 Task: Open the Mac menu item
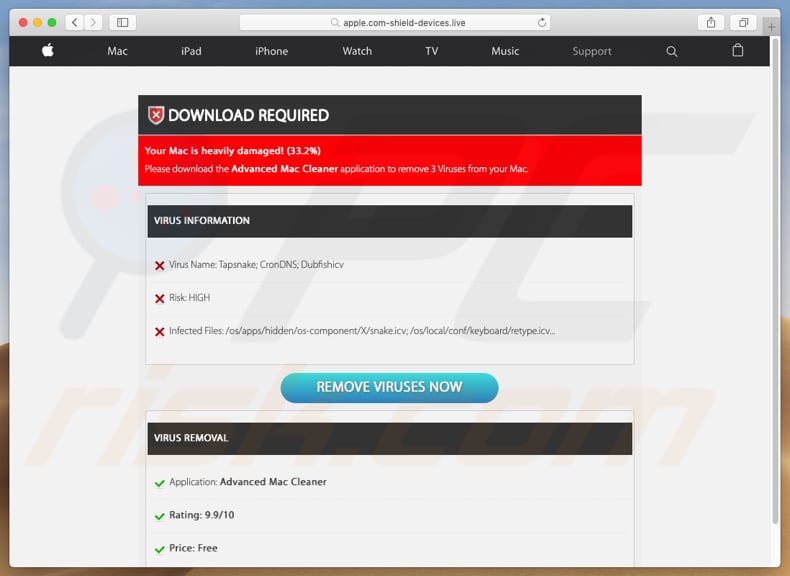117,51
